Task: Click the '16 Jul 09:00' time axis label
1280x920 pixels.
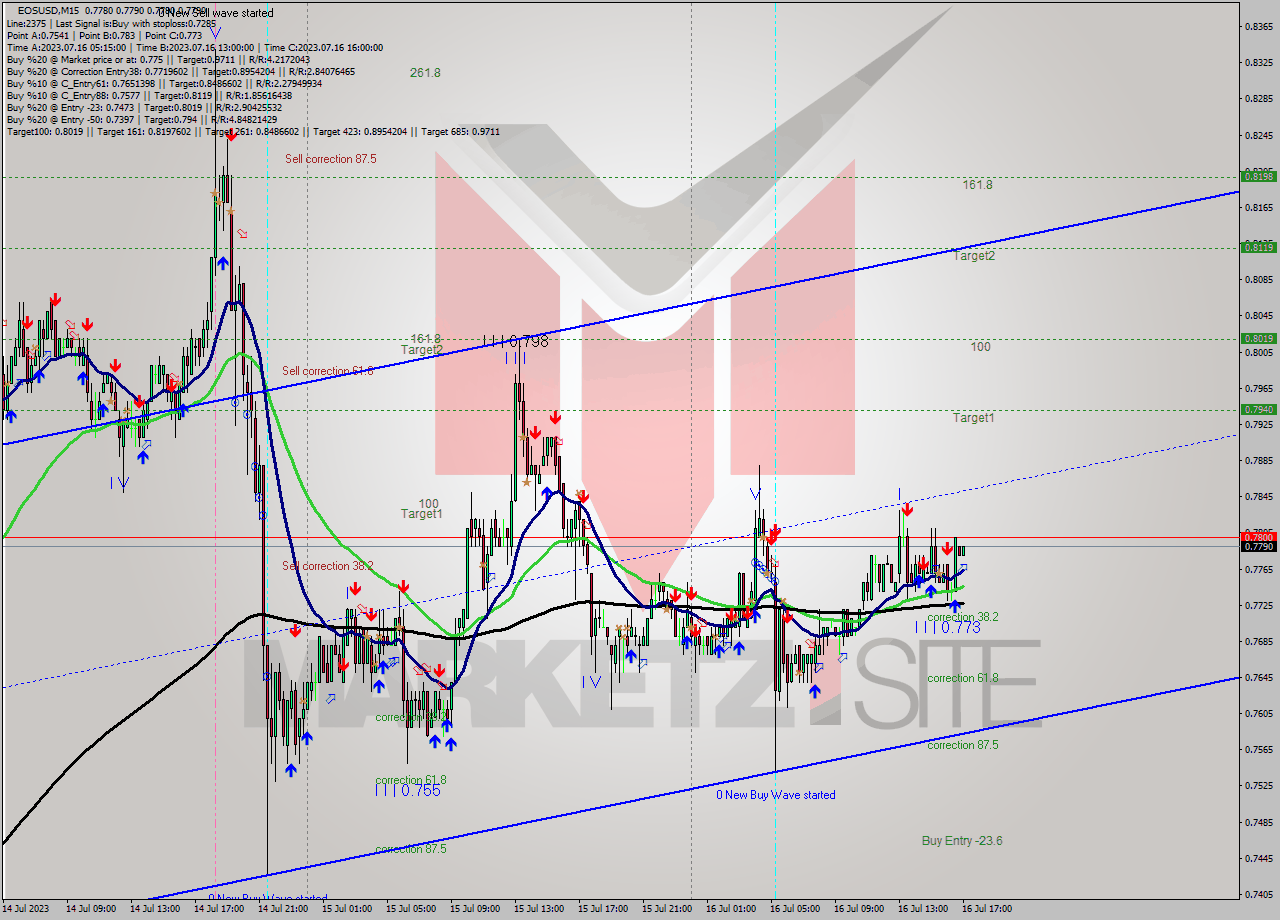Action: point(860,909)
